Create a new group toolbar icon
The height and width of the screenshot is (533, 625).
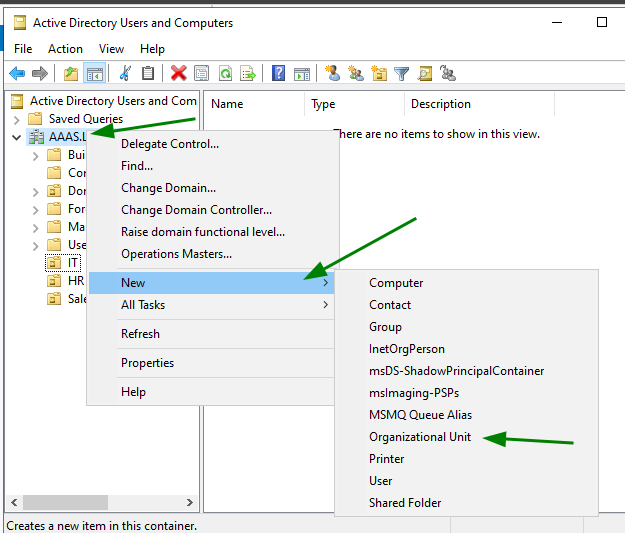pyautogui.click(x=356, y=73)
